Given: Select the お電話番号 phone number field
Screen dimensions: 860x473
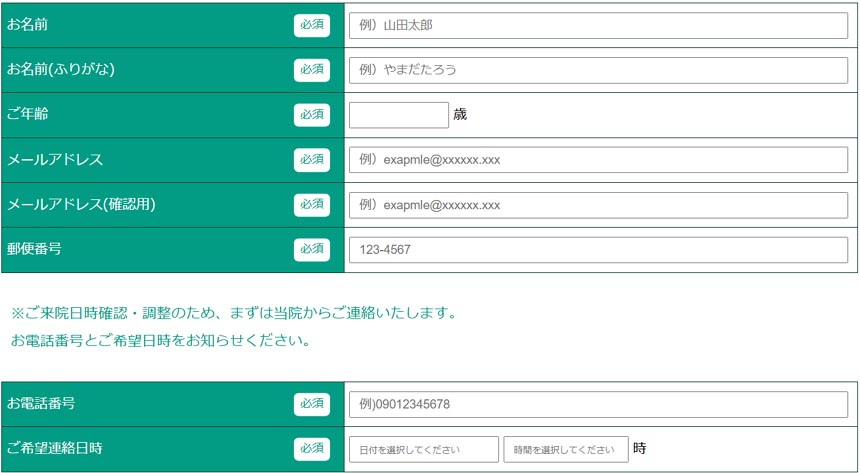Looking at the screenshot, I should [598, 404].
